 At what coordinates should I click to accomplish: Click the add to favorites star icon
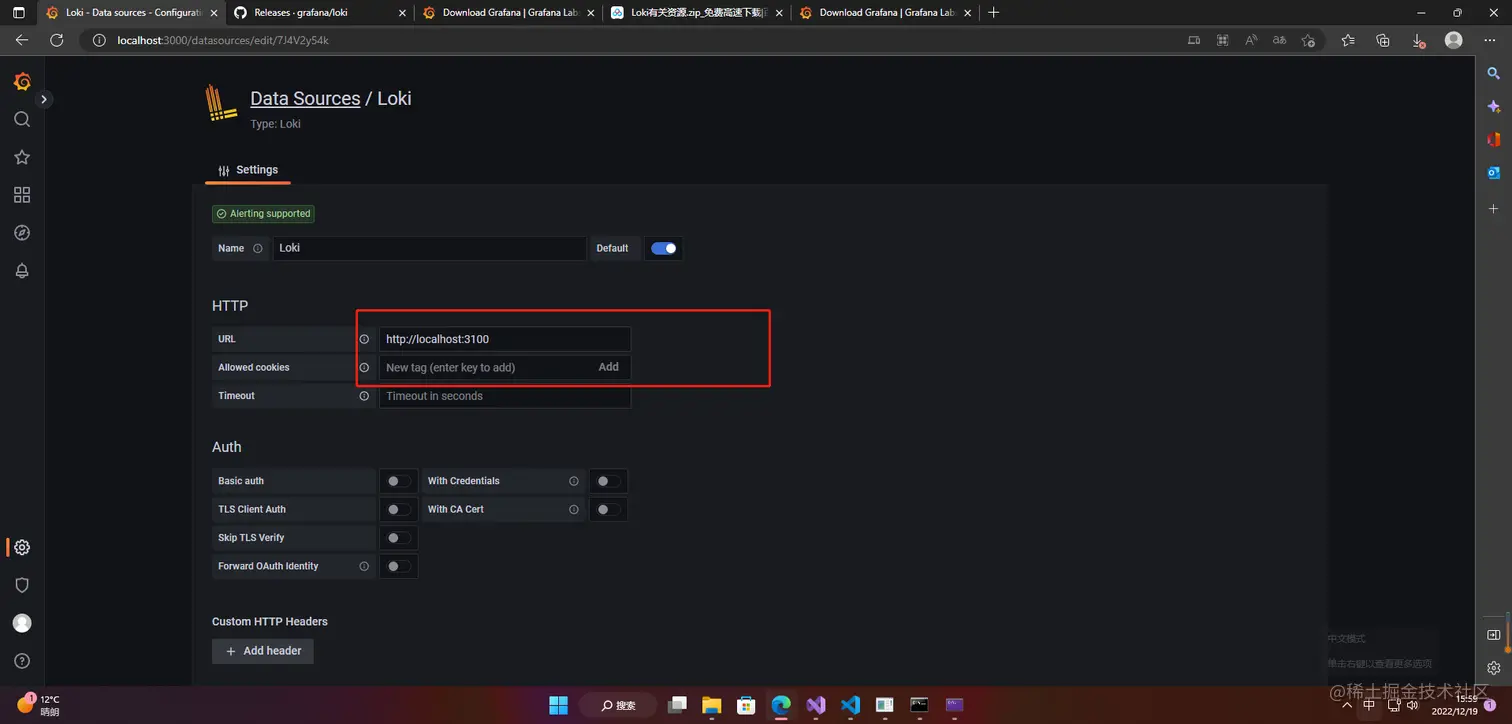click(1308, 40)
